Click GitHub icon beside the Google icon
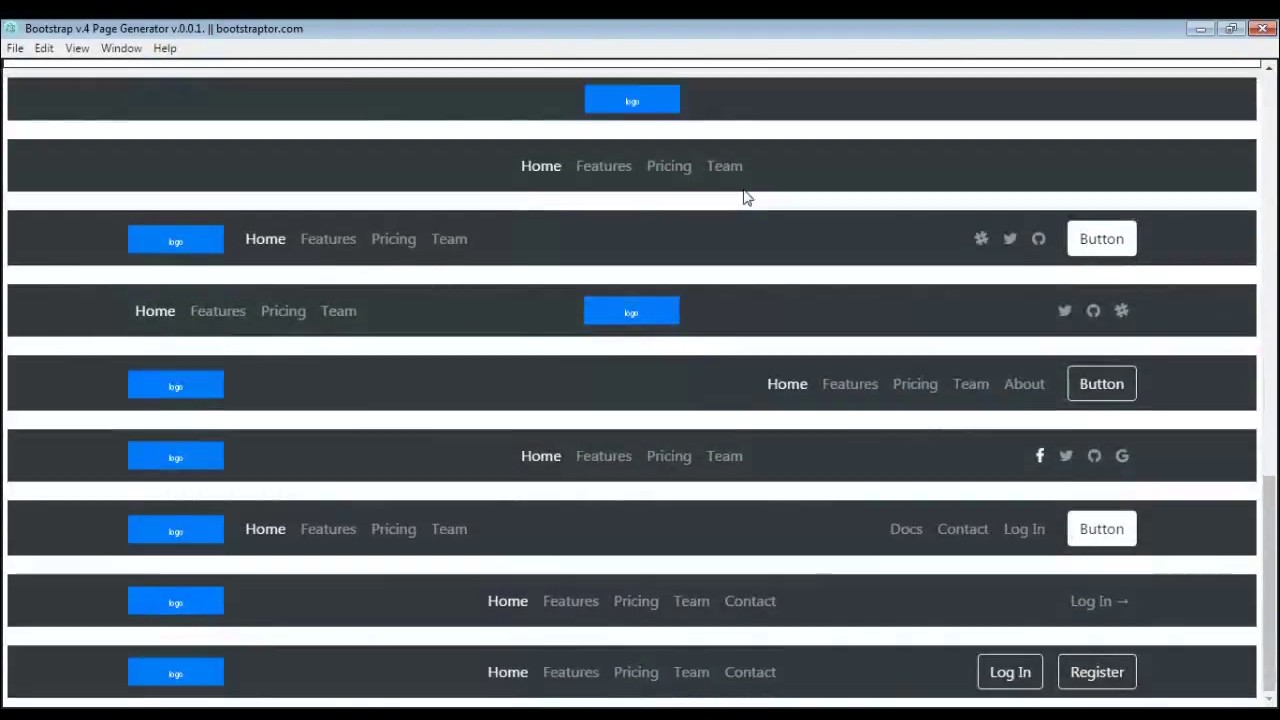Image resolution: width=1280 pixels, height=720 pixels. (x=1094, y=456)
